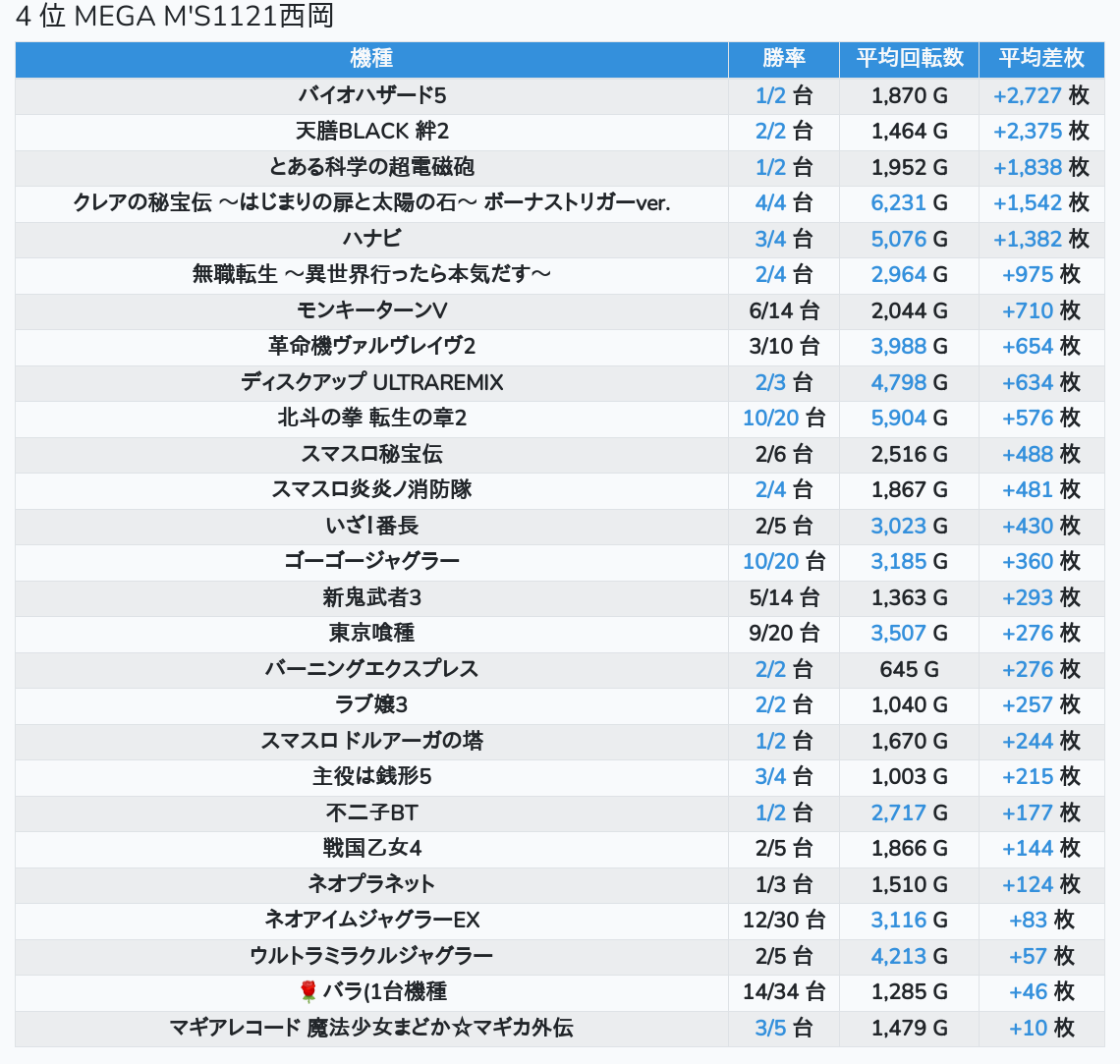Select the モンキーターンV machine name
Image resolution: width=1120 pixels, height=1064 pixels.
pos(371,310)
